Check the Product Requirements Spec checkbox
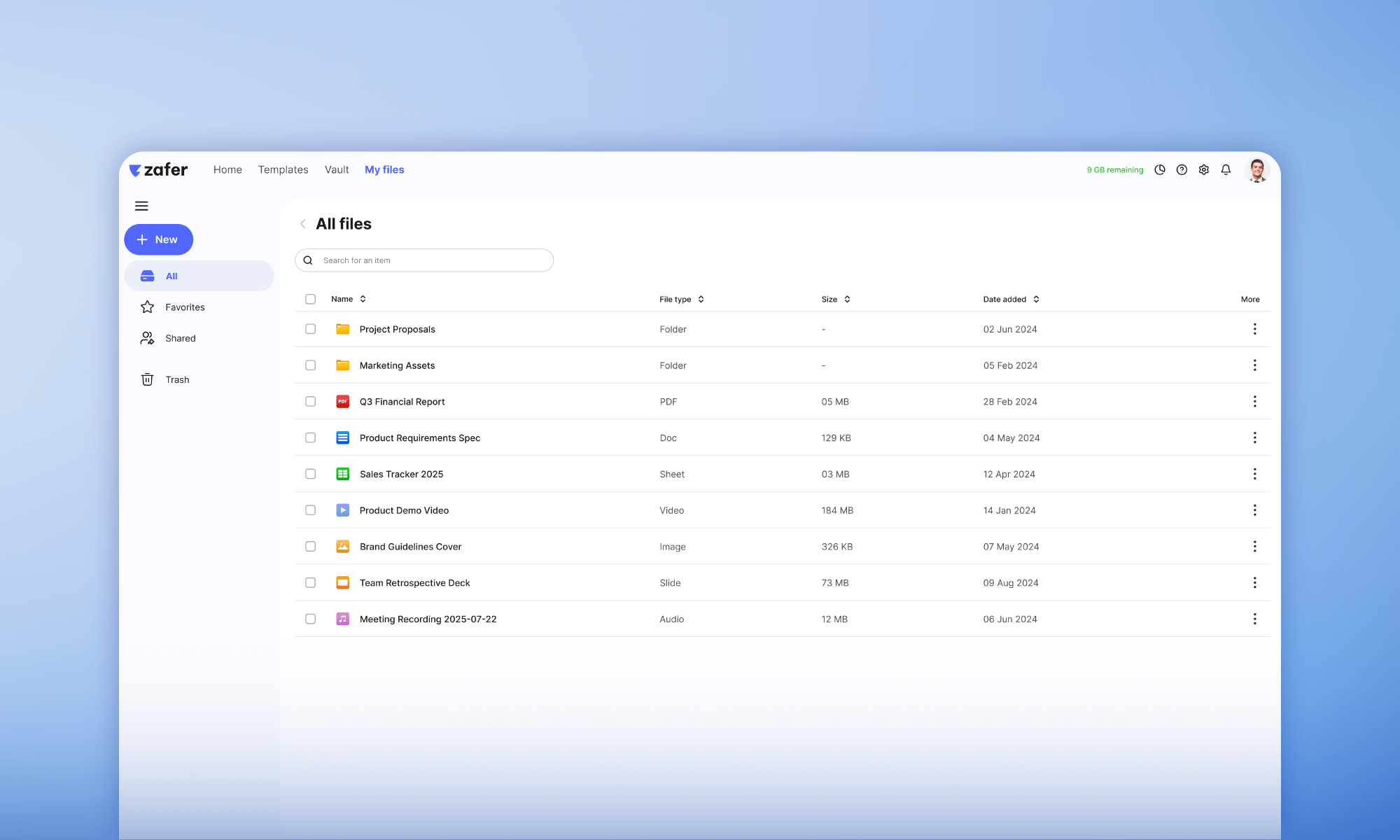Viewport: 1400px width, 840px height. [310, 437]
